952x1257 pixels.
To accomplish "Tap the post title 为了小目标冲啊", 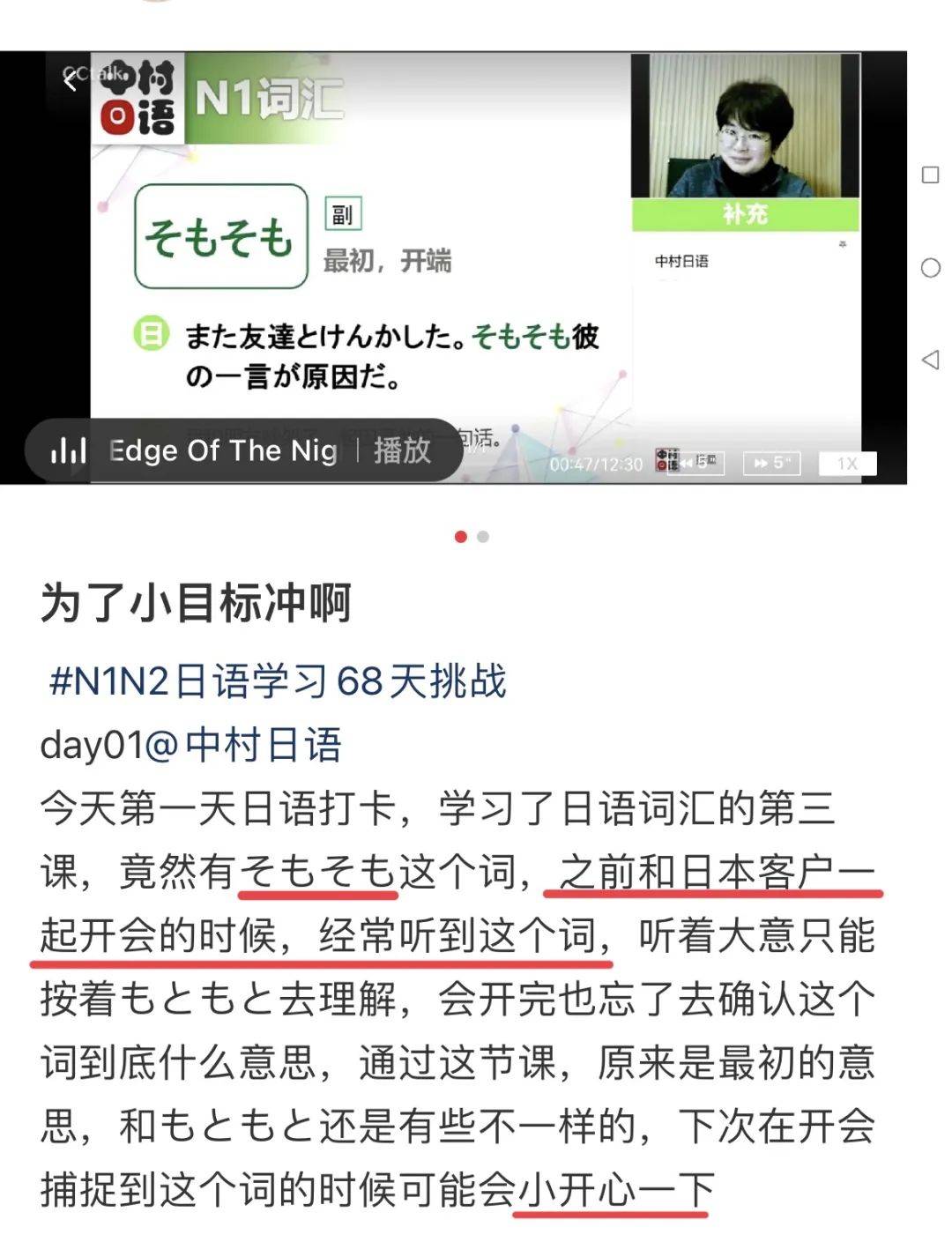I will coord(196,604).
